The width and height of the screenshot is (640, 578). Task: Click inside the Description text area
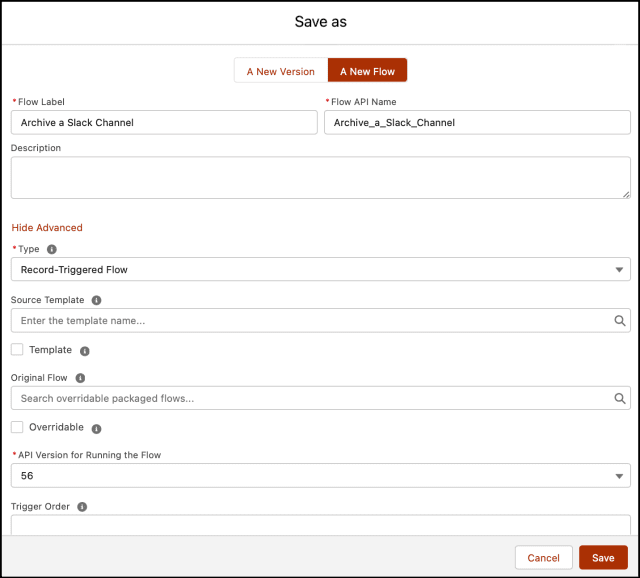point(320,177)
